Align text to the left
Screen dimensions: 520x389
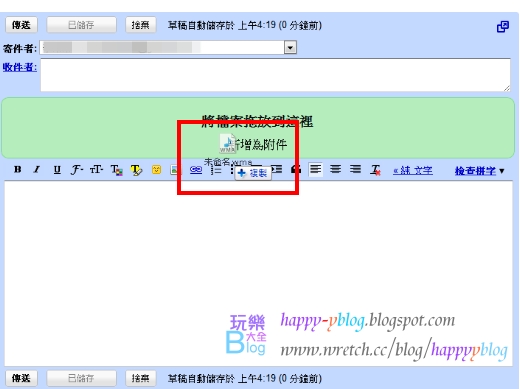pyautogui.click(x=315, y=169)
